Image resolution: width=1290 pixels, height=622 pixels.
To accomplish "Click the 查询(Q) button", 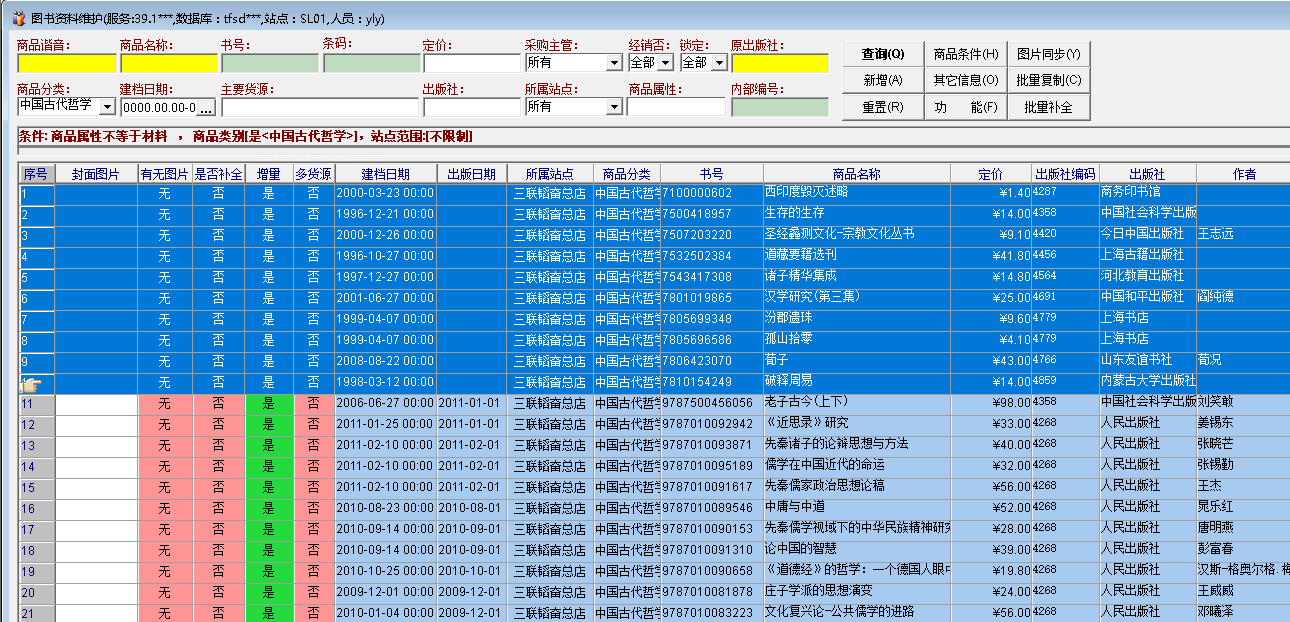I will (882, 54).
